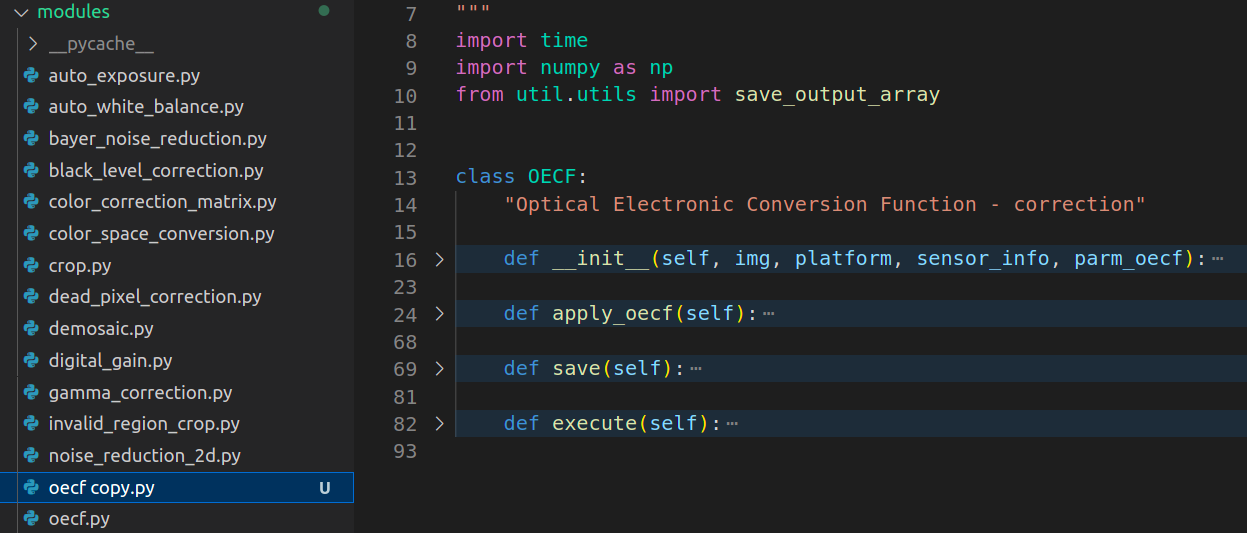
Task: Expand the folded save method
Action: pyautogui.click(x=439, y=369)
